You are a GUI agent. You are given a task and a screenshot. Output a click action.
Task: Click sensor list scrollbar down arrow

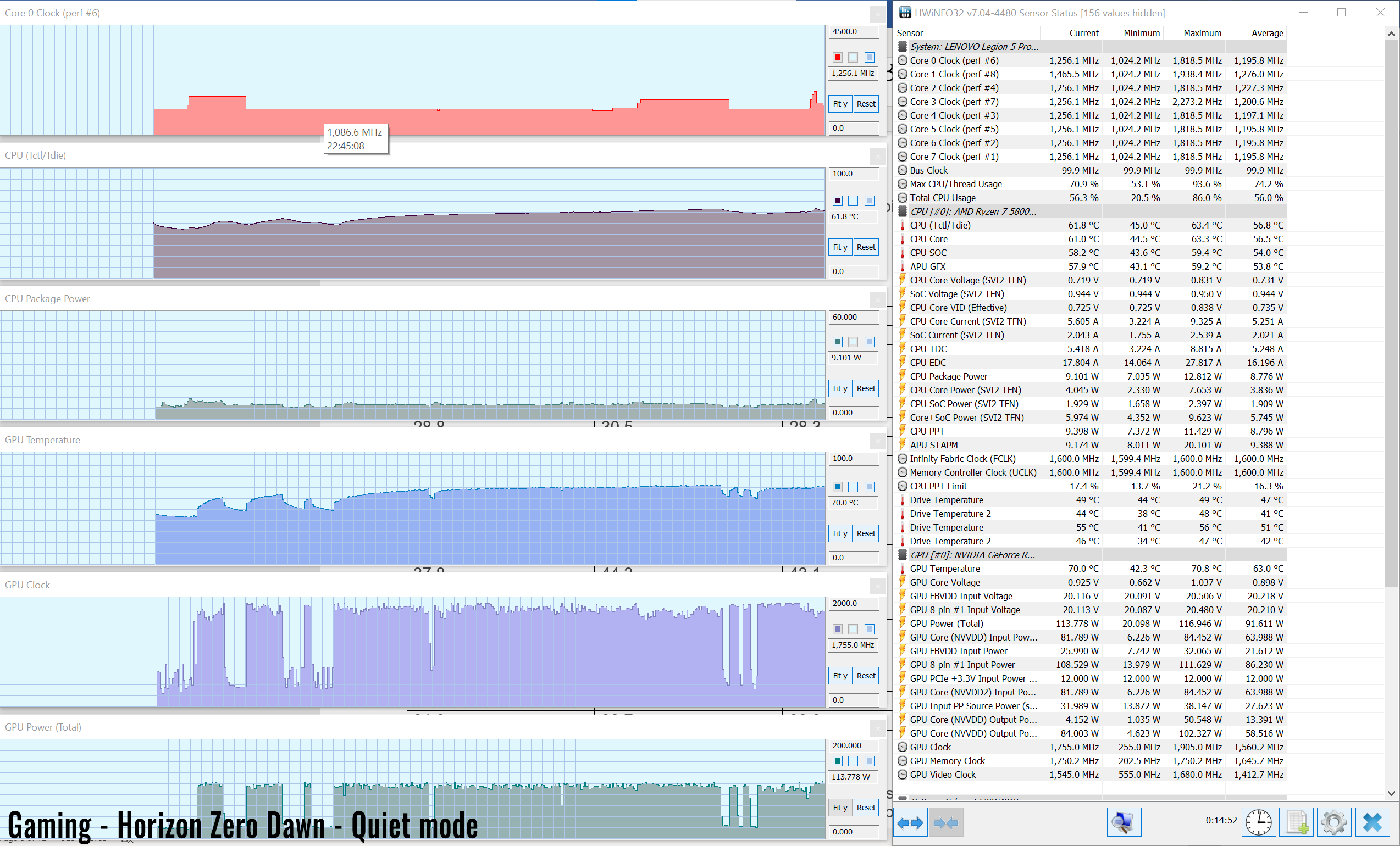[1391, 793]
